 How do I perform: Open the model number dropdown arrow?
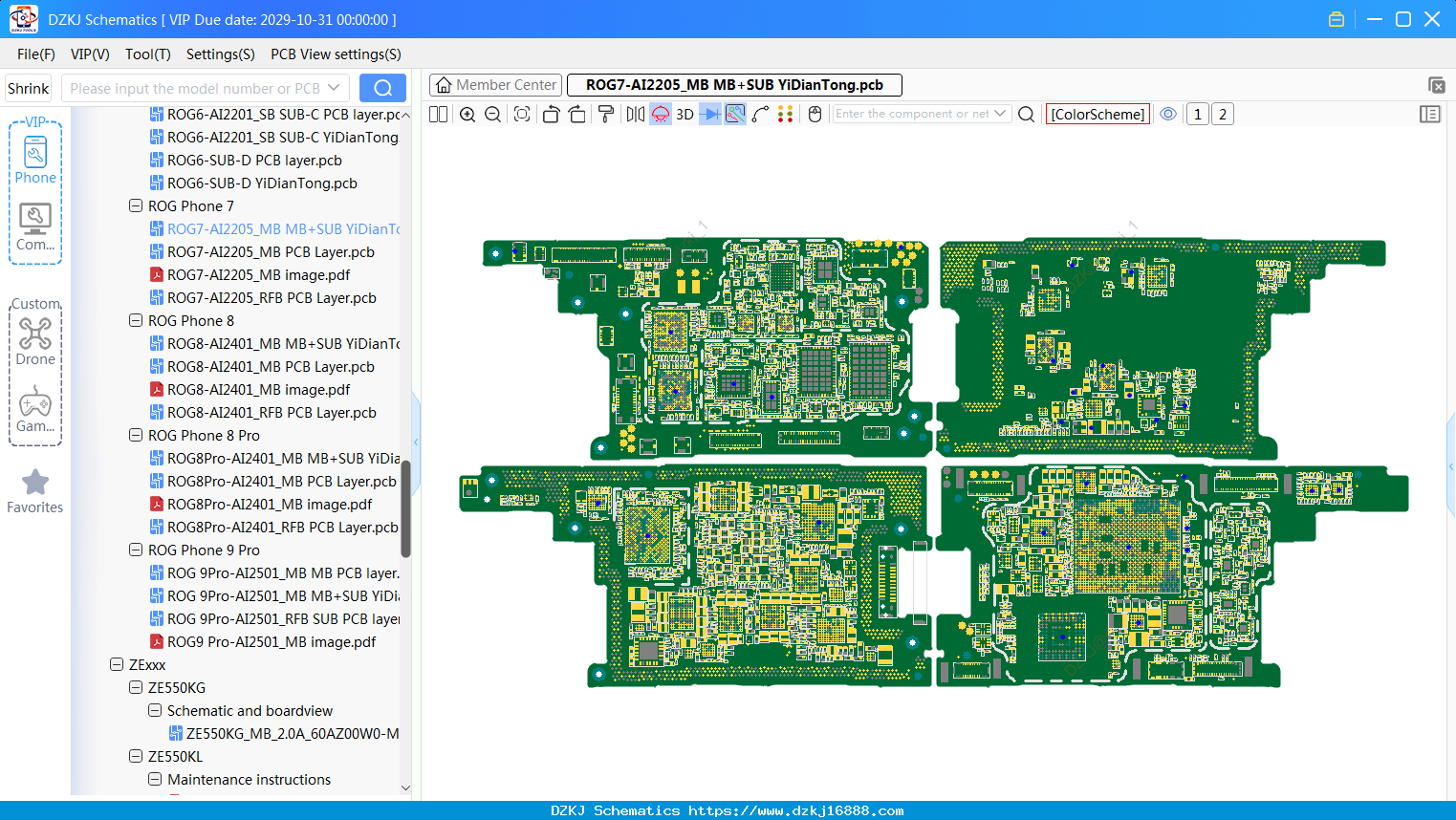click(334, 88)
